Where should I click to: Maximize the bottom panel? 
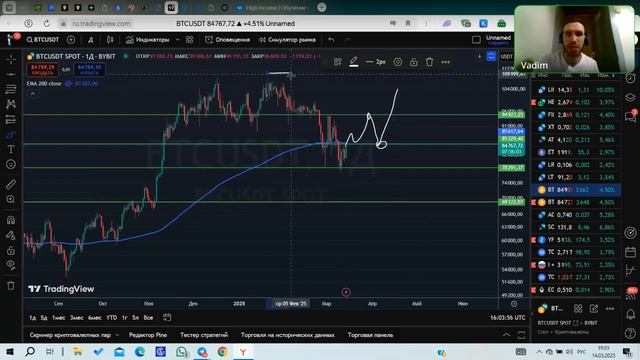click(521, 335)
